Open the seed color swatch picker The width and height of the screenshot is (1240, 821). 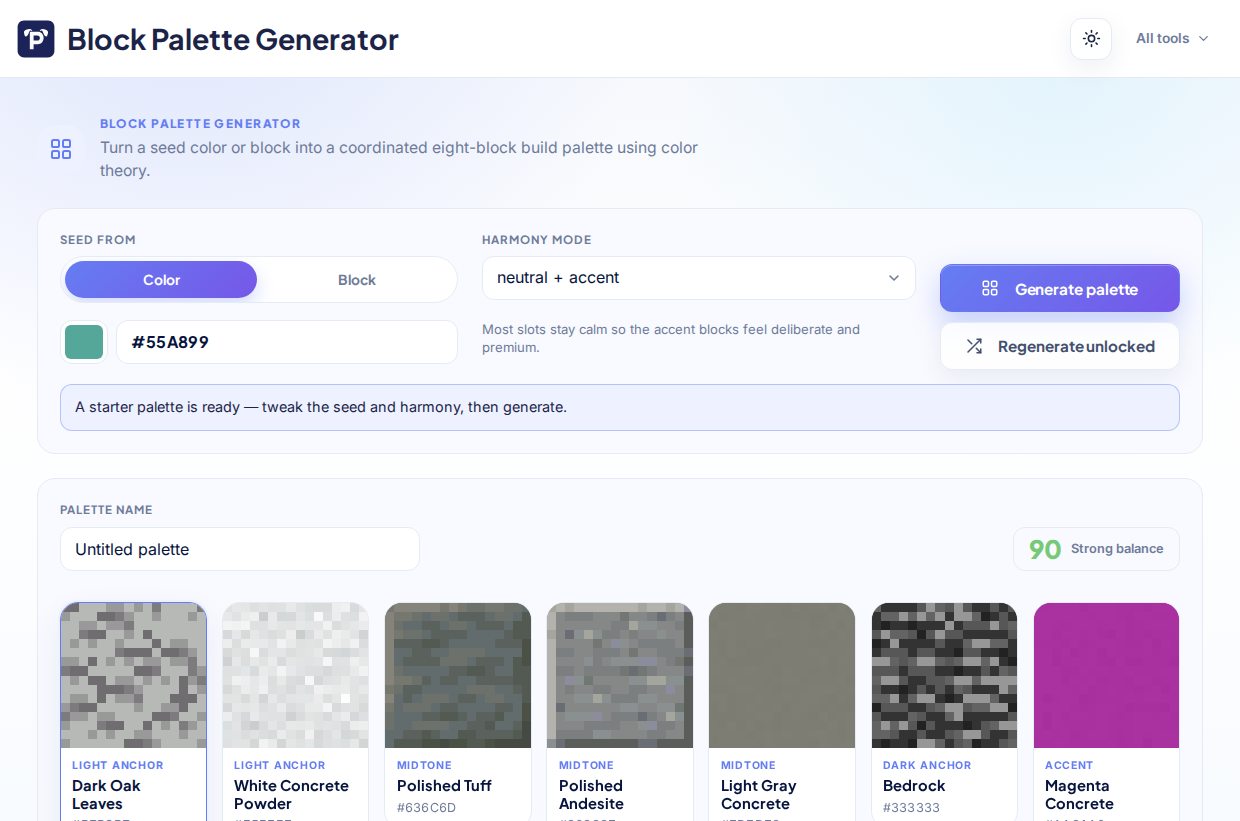pyautogui.click(x=84, y=342)
